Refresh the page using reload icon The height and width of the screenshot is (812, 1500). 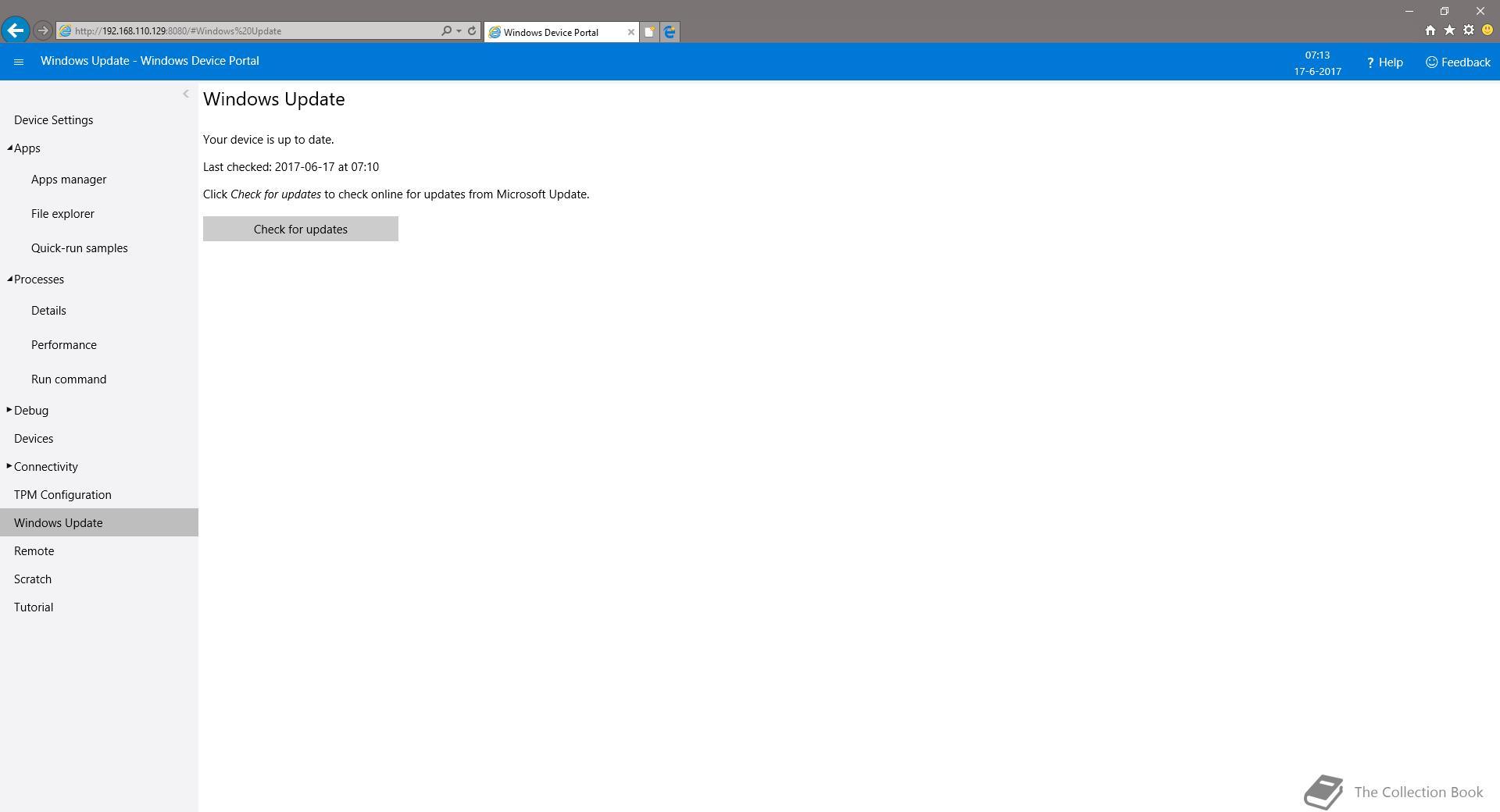point(472,31)
